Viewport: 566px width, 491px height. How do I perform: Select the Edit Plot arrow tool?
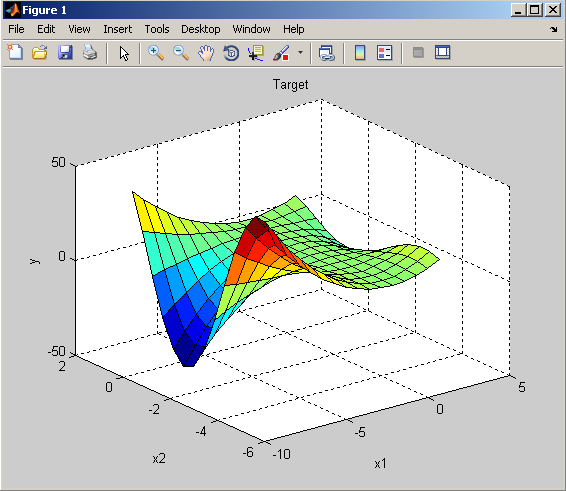(124, 53)
